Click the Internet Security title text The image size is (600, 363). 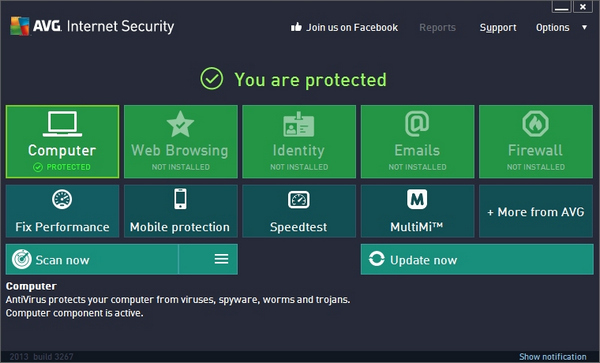tap(120, 26)
